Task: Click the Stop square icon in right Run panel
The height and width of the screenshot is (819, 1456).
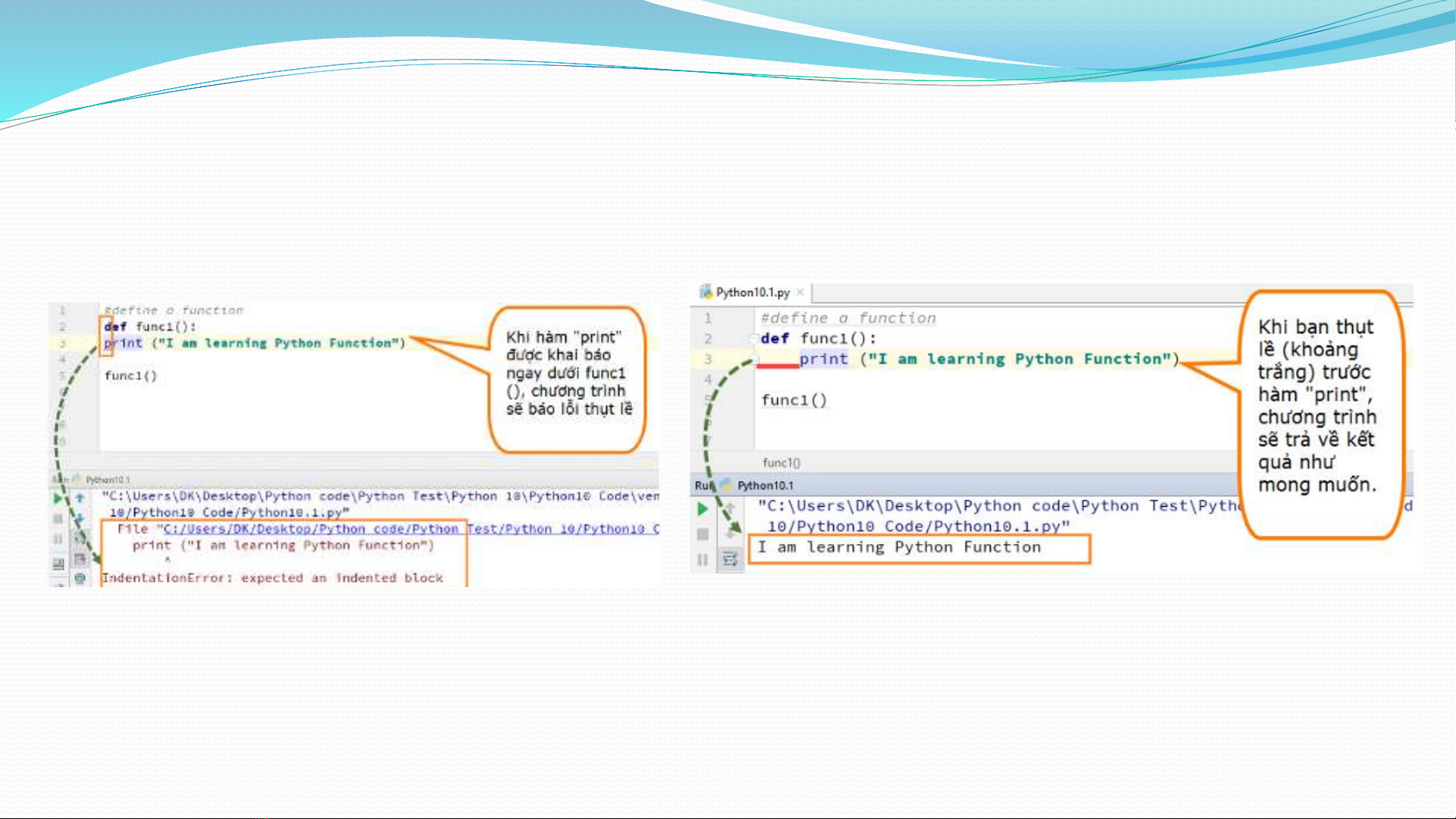Action: tap(703, 534)
